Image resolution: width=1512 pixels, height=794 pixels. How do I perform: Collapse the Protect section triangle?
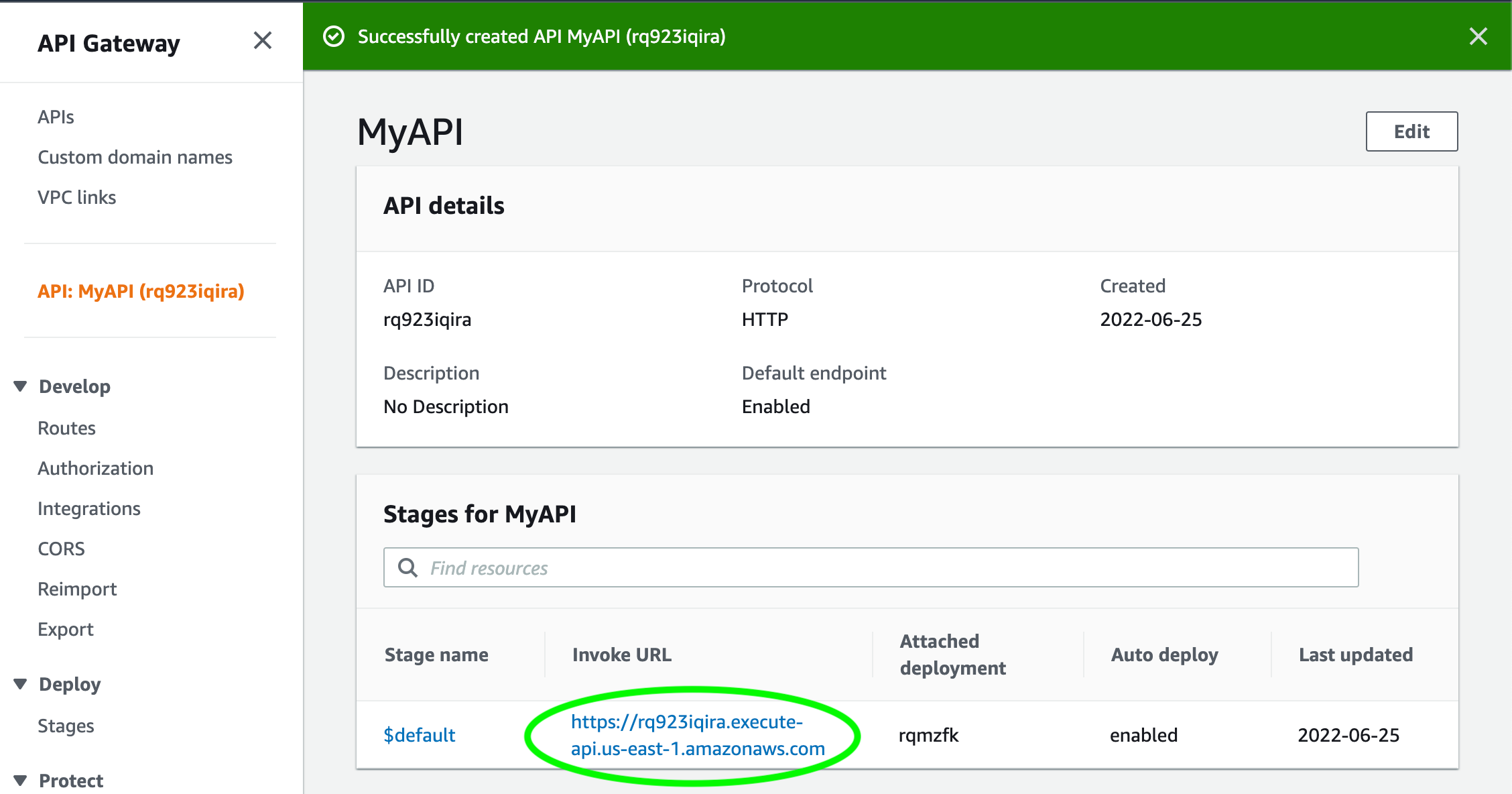coord(21,781)
